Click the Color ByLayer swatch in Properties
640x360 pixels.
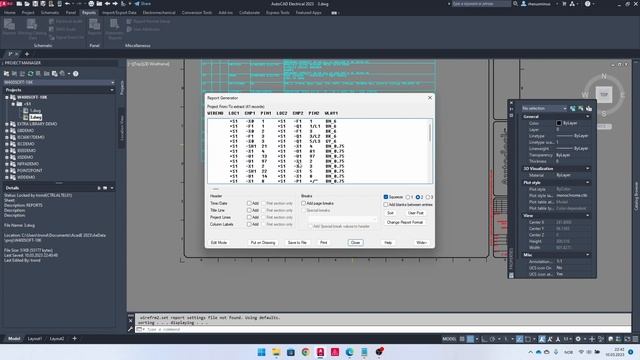point(559,123)
